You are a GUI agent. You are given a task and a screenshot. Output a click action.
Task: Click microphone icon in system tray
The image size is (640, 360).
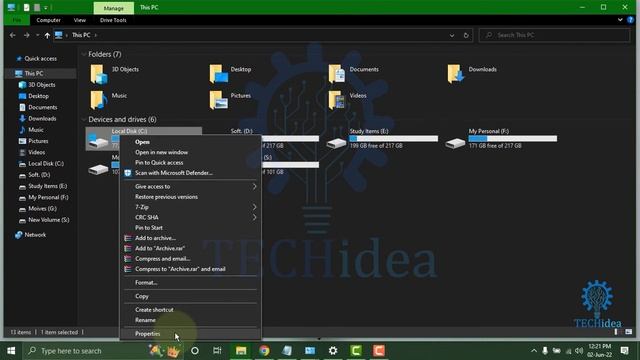(x=545, y=351)
